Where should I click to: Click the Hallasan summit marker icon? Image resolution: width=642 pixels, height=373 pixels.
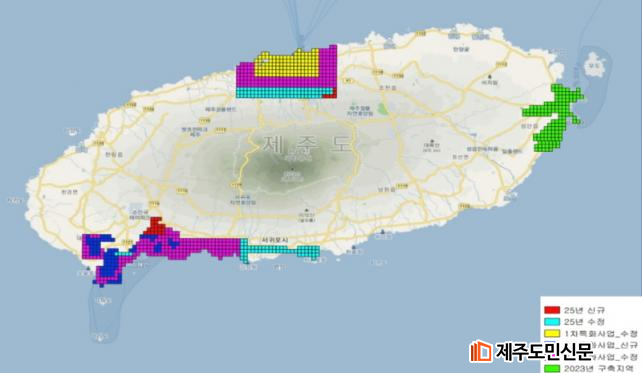(292, 169)
